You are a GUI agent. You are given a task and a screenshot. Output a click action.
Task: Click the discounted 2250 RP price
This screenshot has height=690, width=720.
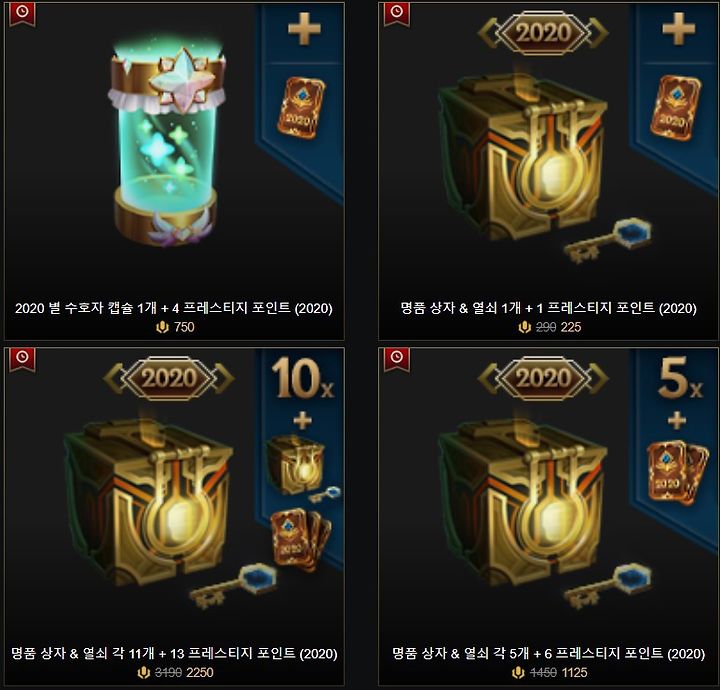200,673
